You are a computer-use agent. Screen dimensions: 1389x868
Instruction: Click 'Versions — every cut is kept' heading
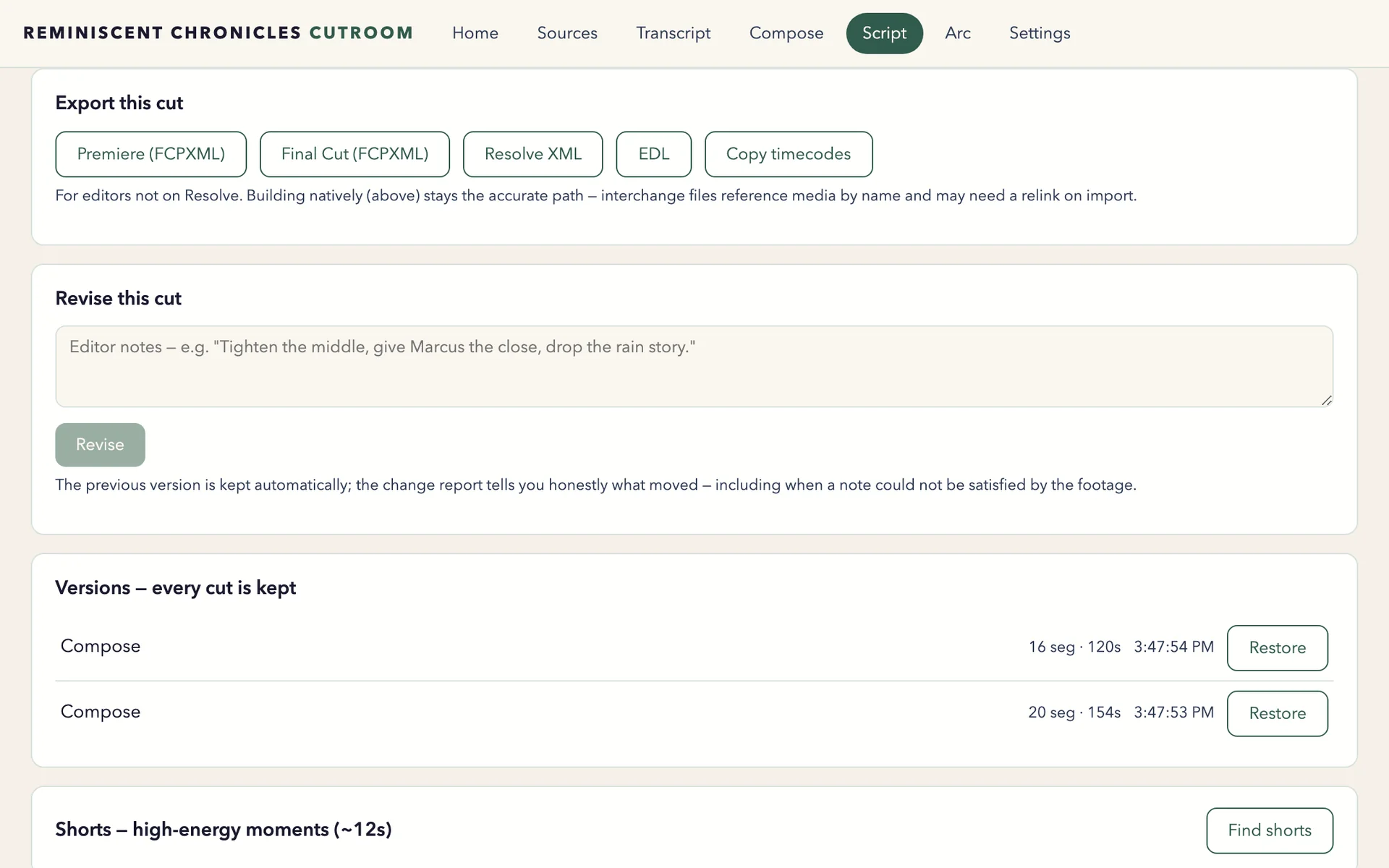tap(176, 587)
